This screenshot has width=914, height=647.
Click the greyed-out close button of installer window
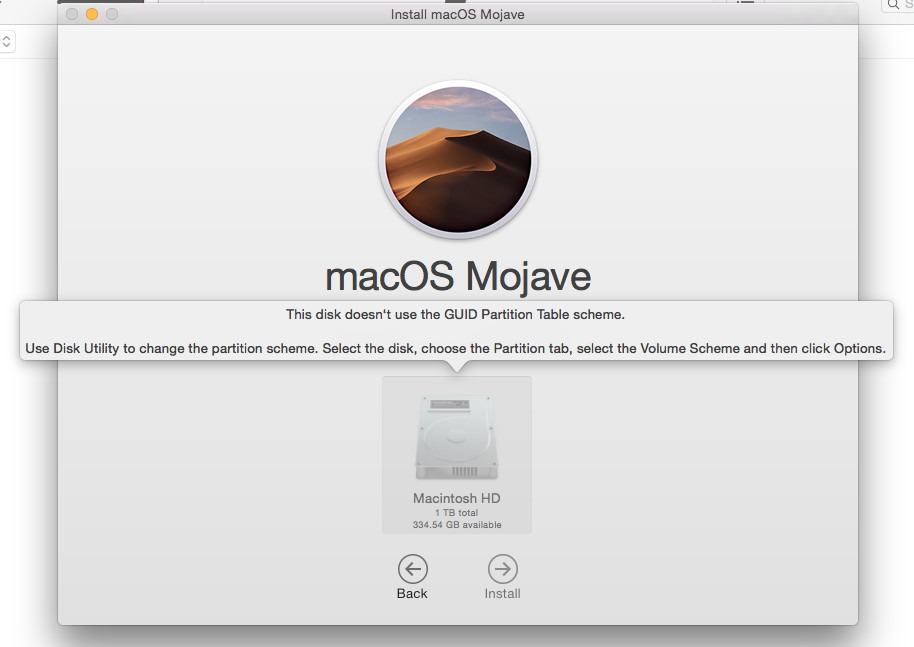pos(72,14)
